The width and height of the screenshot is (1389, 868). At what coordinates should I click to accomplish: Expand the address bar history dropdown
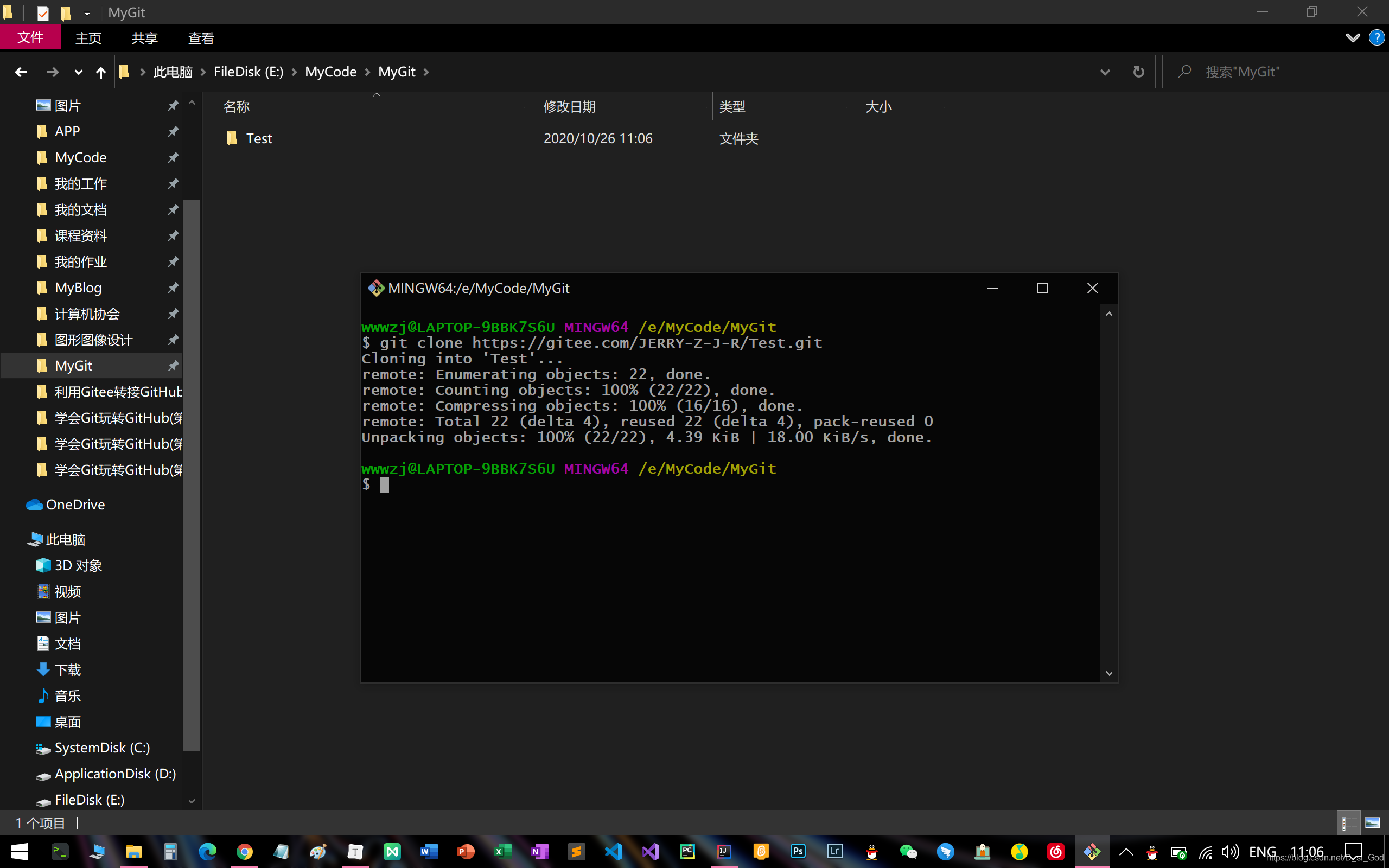1105,72
